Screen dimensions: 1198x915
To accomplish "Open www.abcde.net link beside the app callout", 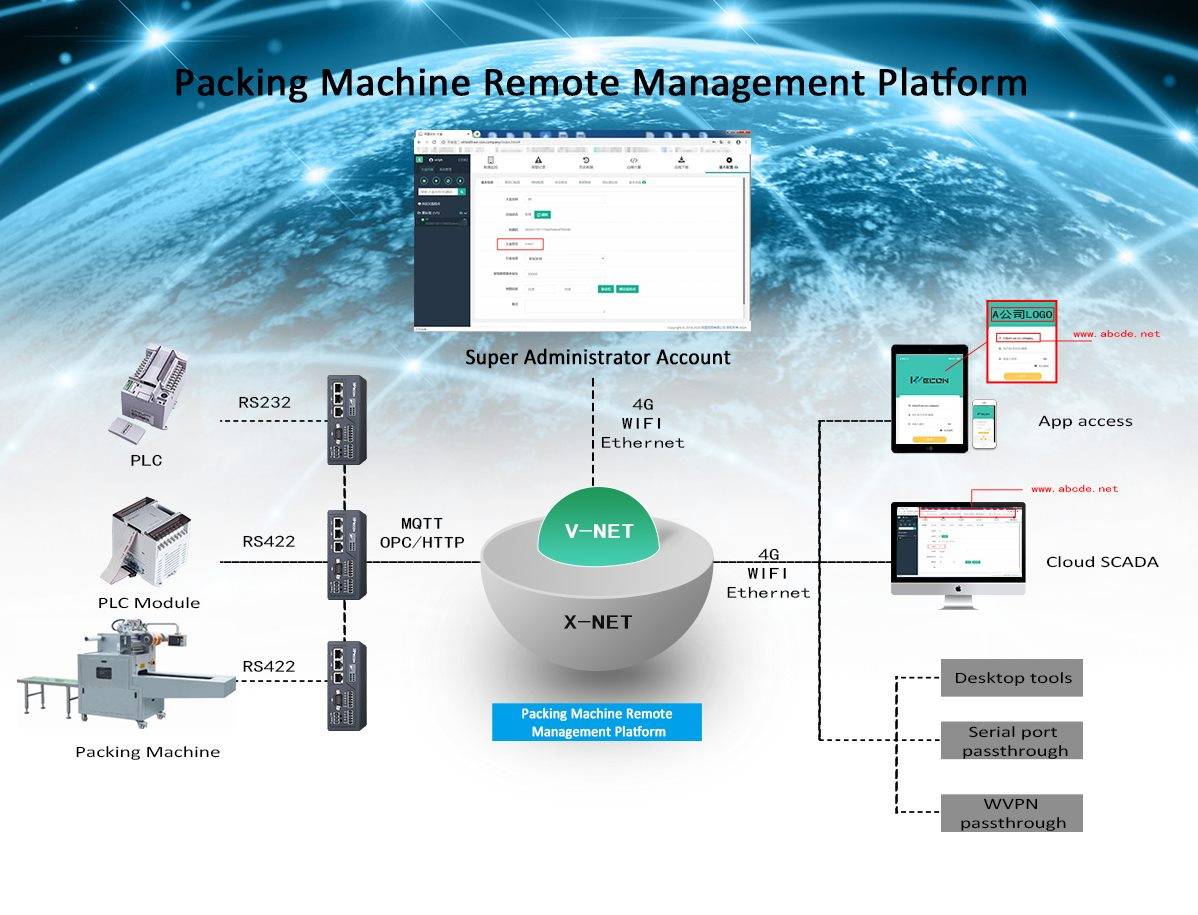I will pos(1116,334).
